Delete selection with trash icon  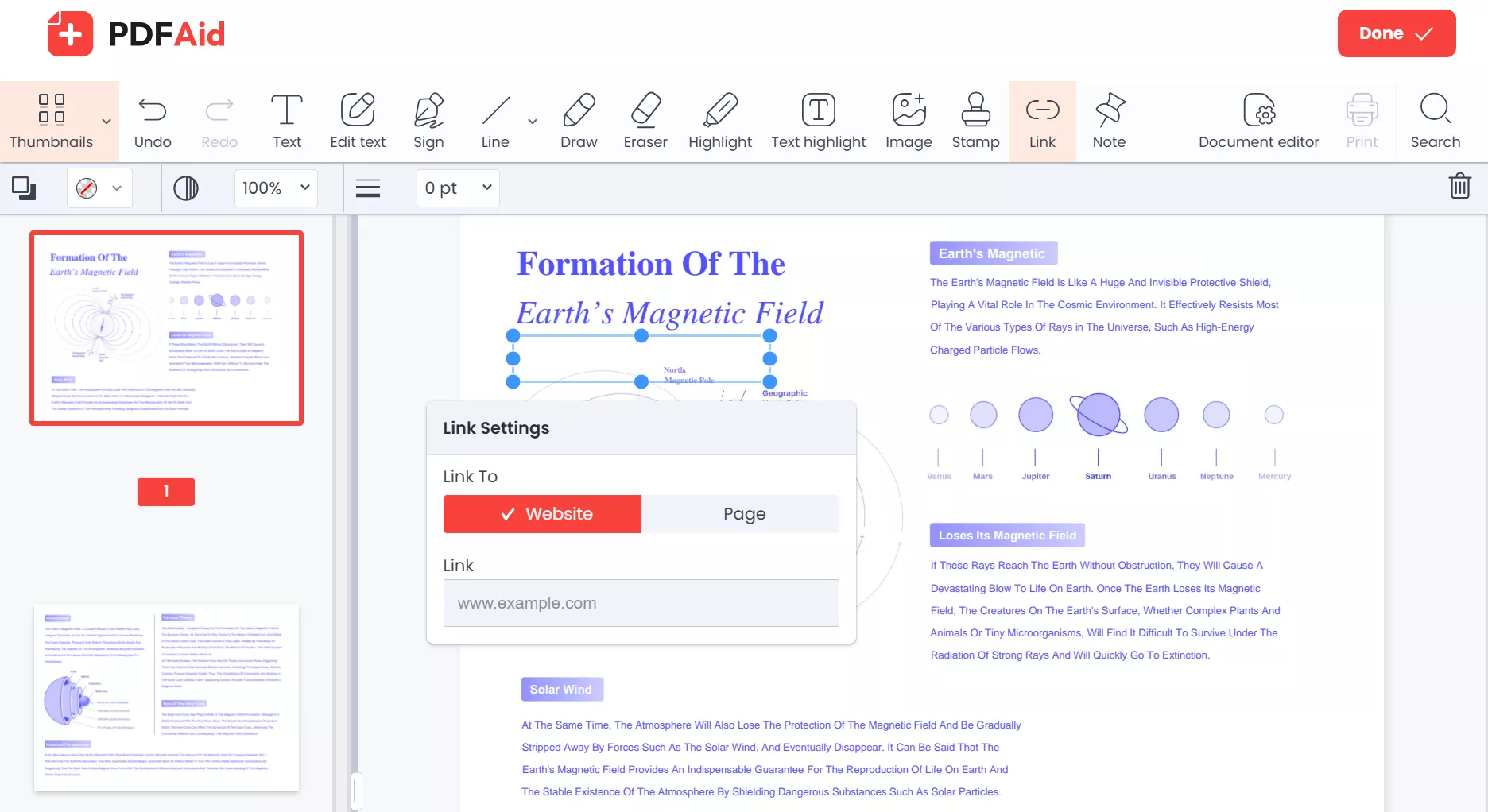coord(1459,187)
